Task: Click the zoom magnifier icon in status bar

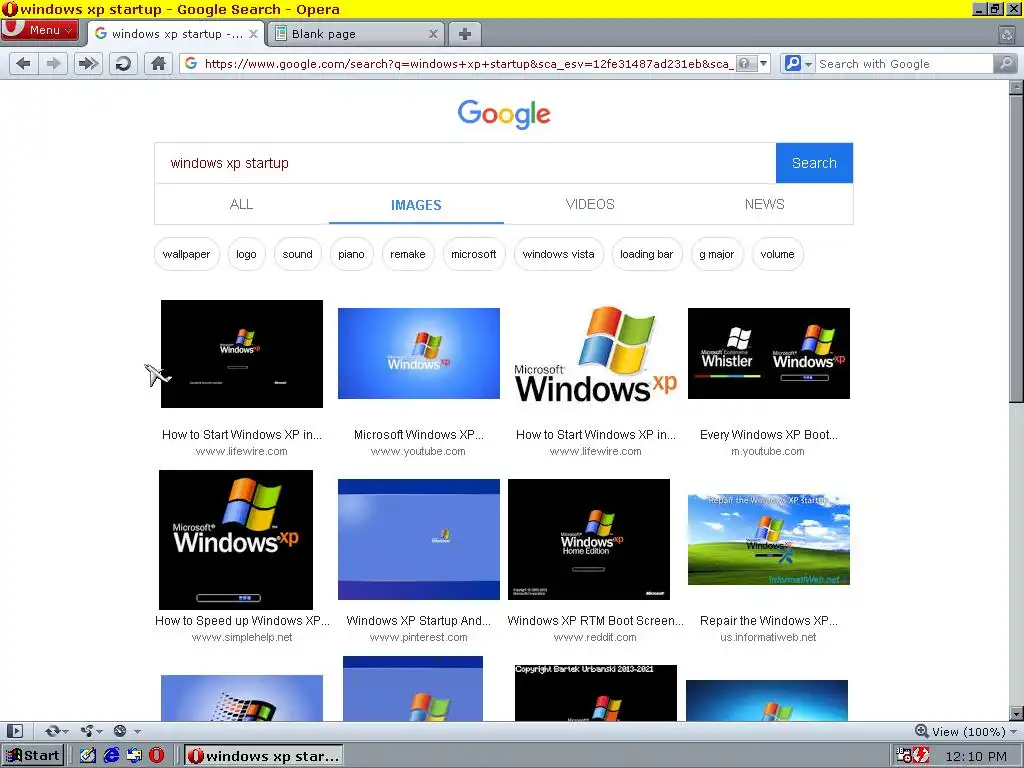Action: point(921,731)
